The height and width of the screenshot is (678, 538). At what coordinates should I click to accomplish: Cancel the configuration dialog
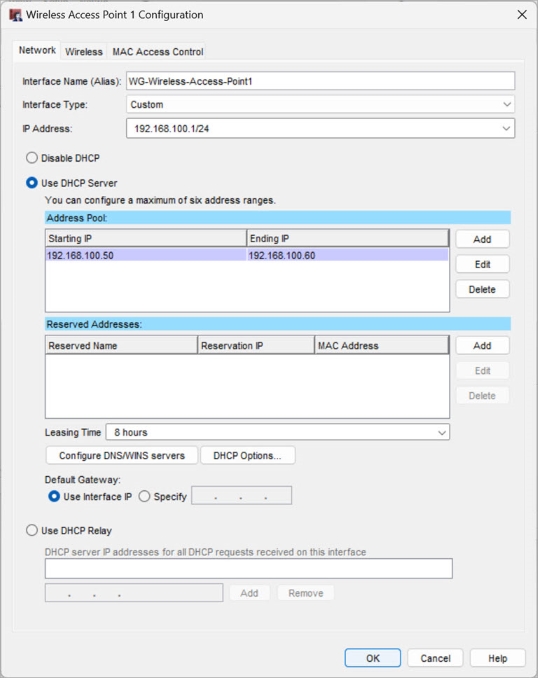(x=436, y=658)
